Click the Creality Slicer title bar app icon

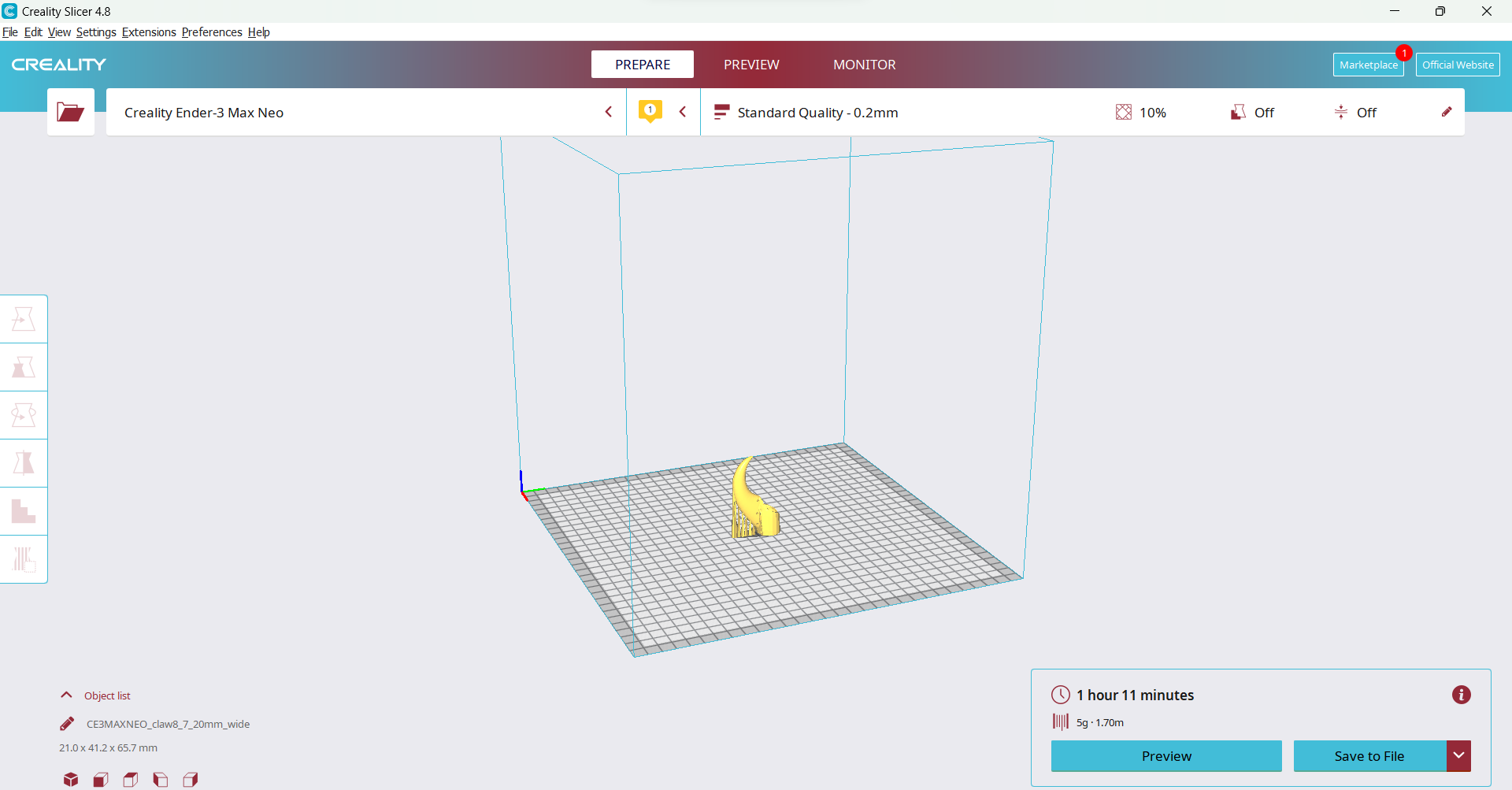tap(9, 11)
